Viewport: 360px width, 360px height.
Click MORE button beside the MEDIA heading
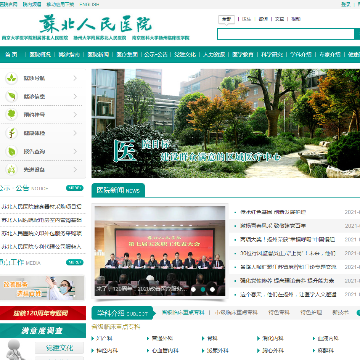point(75,262)
